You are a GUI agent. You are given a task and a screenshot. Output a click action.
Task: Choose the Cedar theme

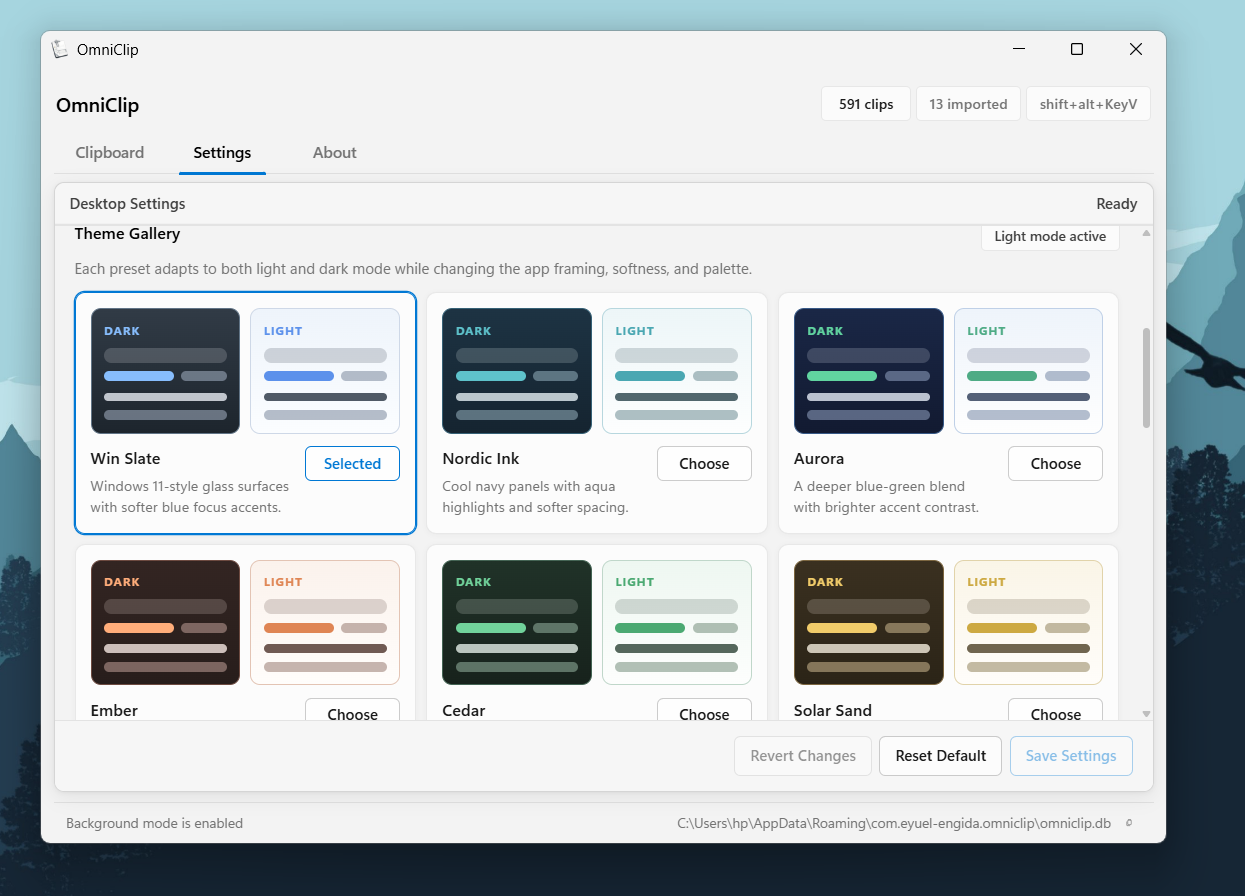tap(704, 711)
